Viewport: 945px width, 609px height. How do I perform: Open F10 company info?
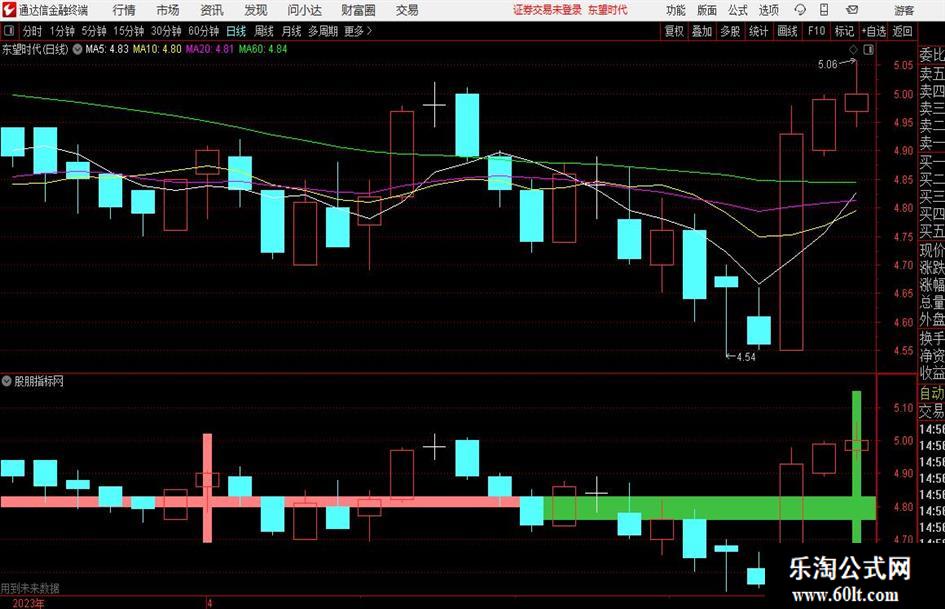click(x=817, y=31)
